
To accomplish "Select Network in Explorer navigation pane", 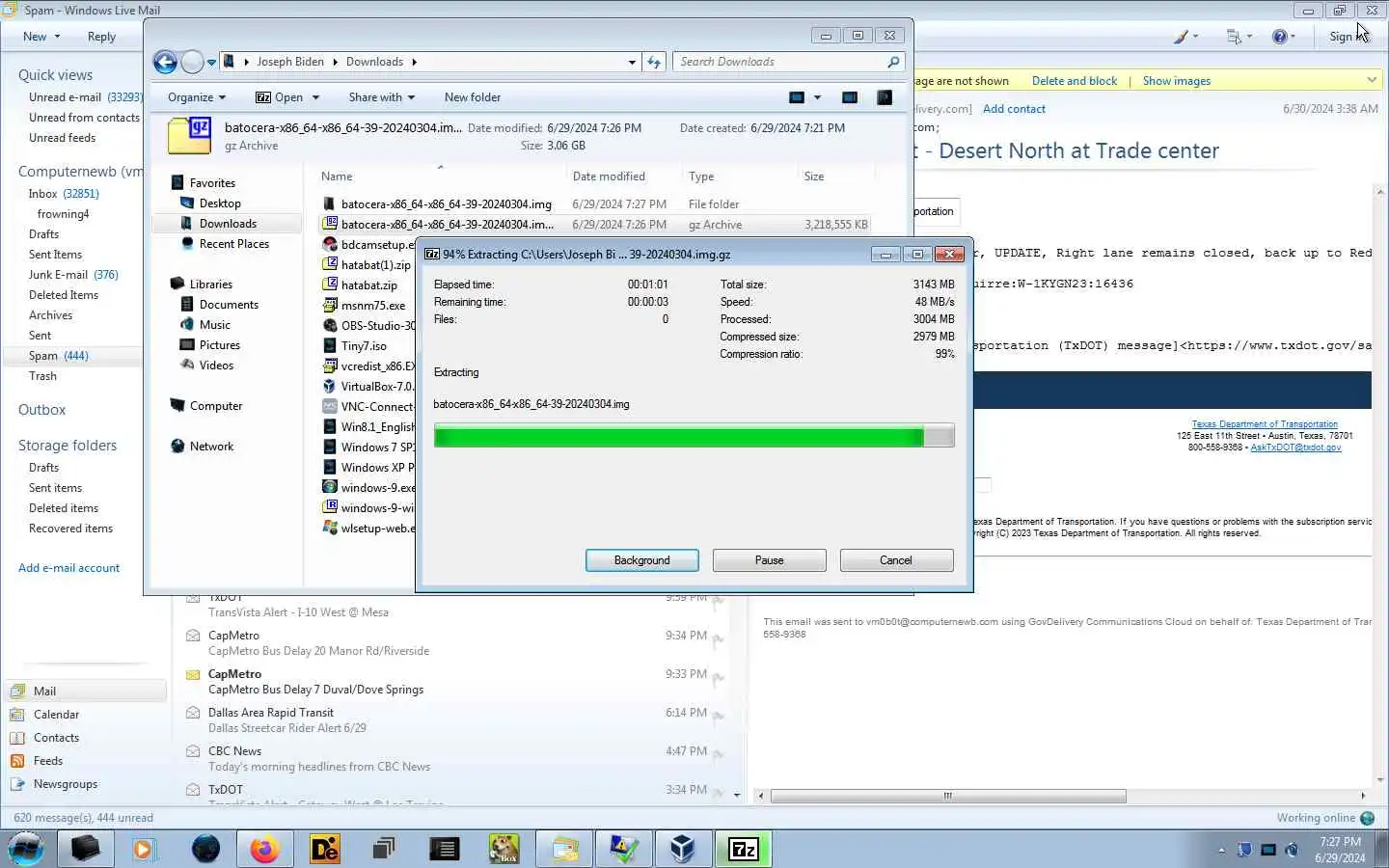I will pyautogui.click(x=211, y=447).
